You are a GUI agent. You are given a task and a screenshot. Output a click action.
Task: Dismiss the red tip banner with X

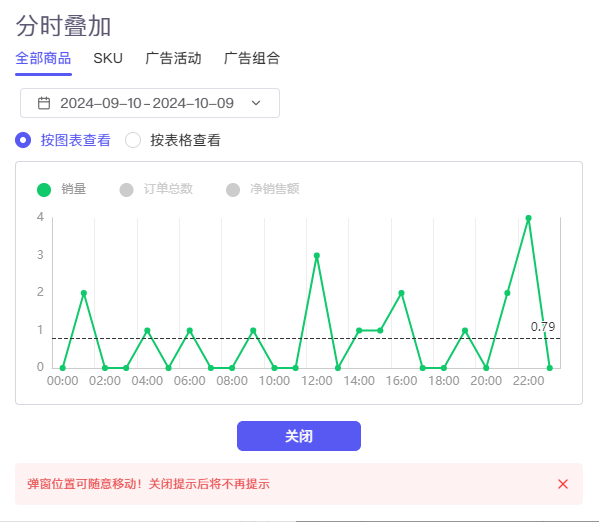563,484
